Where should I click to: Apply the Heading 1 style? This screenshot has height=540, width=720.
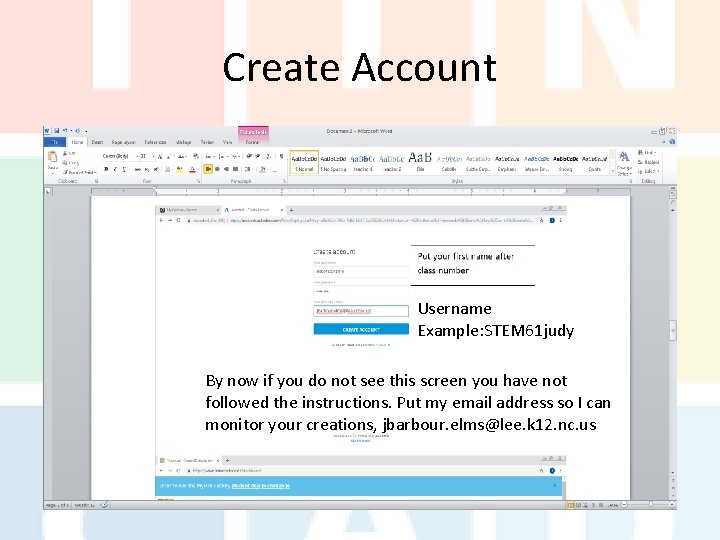pyautogui.click(x=363, y=163)
